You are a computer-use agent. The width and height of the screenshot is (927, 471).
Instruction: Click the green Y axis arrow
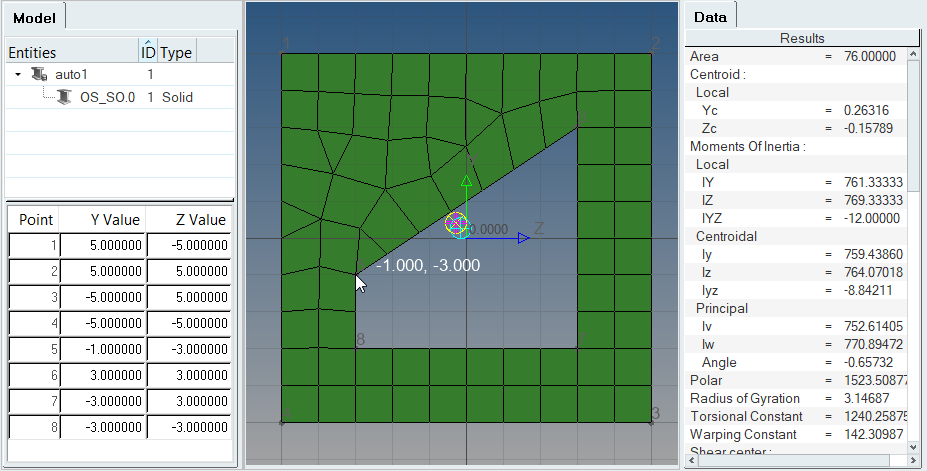465,183
